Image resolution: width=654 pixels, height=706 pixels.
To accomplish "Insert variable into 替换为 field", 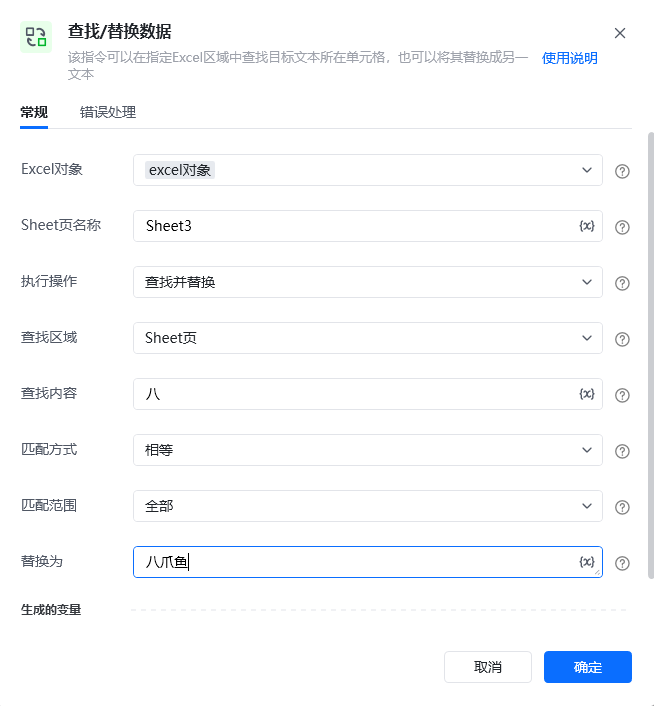I will (x=586, y=562).
